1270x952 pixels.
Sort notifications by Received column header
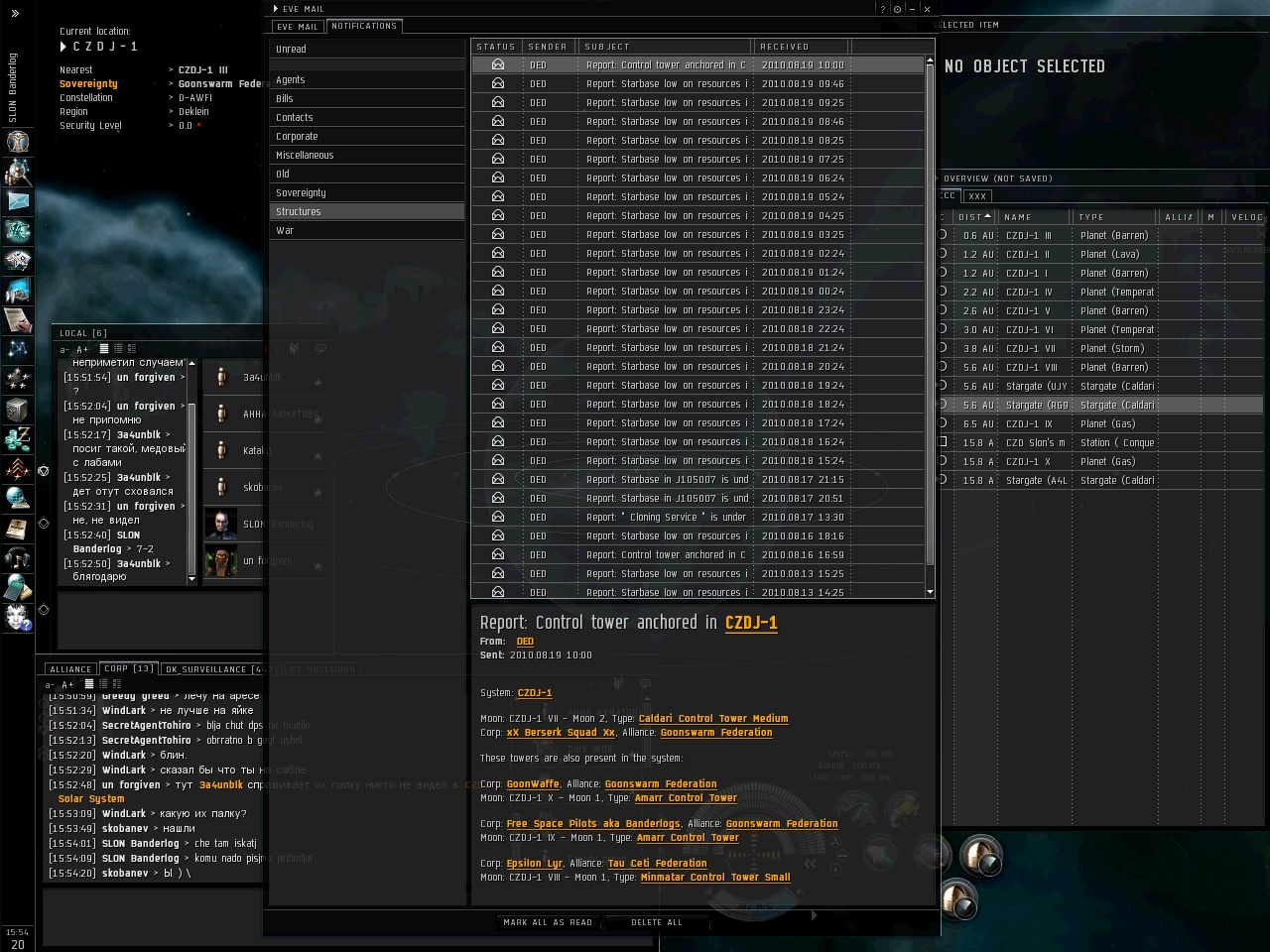pyautogui.click(x=801, y=47)
